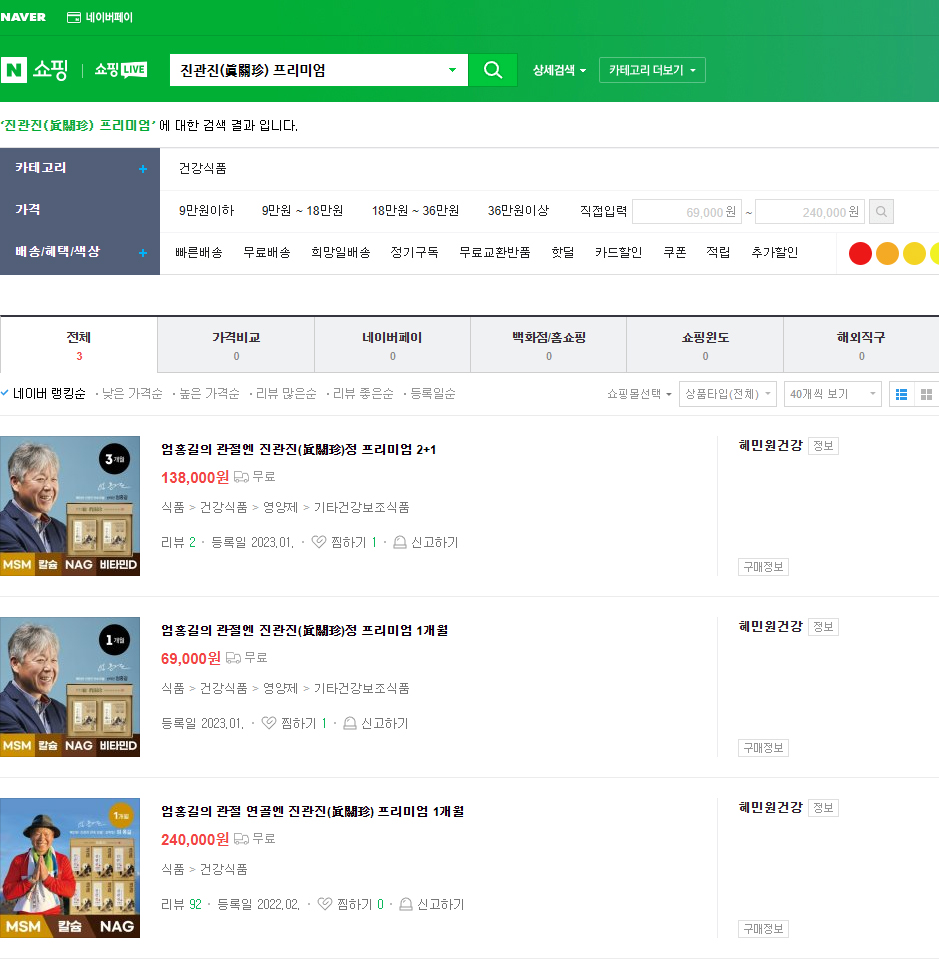Click the report icon on the 138,000원 product
Image resolution: width=939 pixels, height=959 pixels.
coord(399,542)
